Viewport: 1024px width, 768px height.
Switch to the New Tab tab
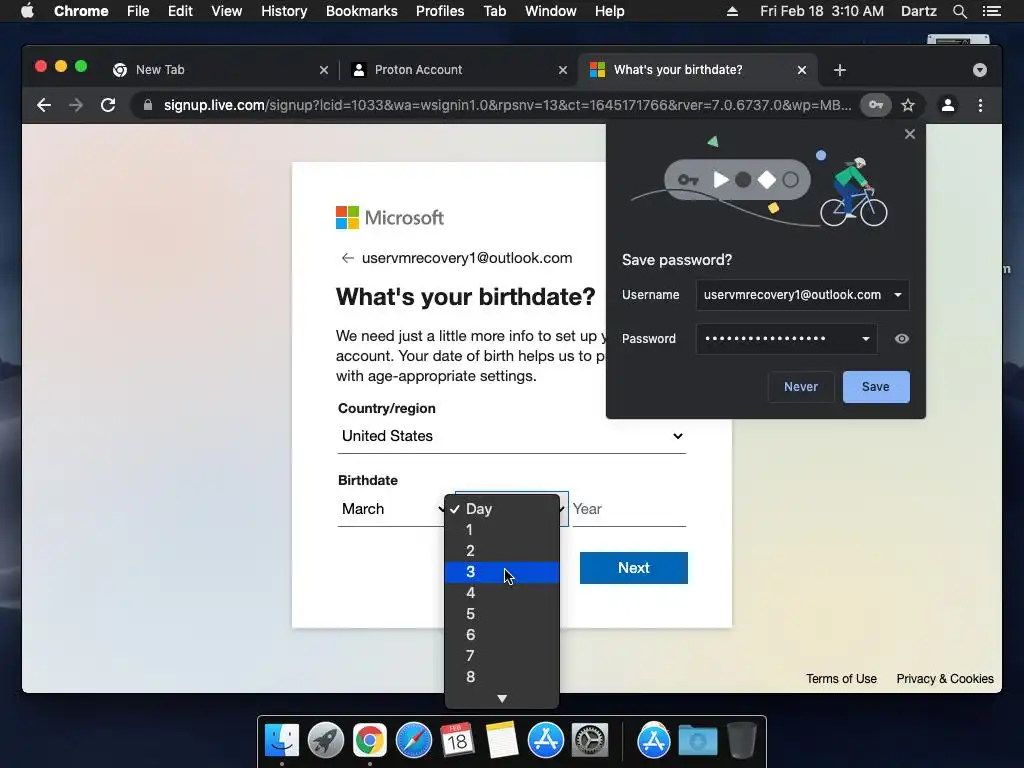(219, 70)
